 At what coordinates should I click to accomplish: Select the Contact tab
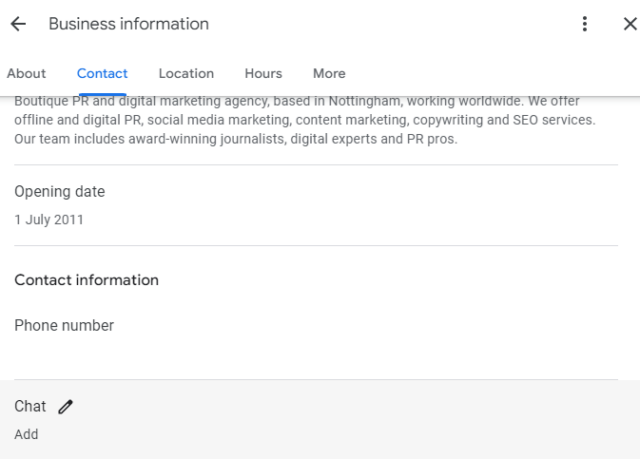[x=102, y=73]
